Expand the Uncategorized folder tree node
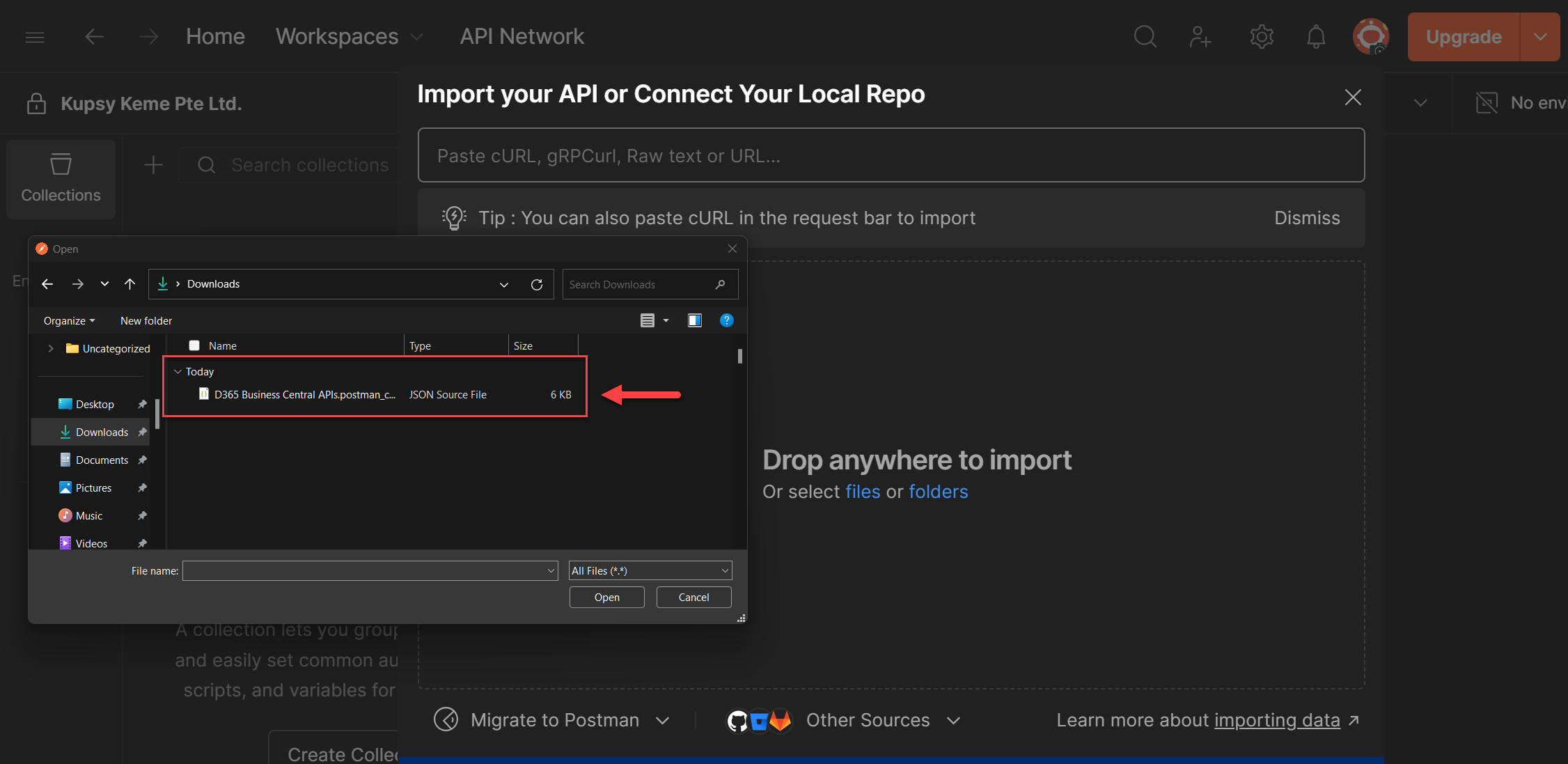The image size is (1568, 764). coord(51,348)
